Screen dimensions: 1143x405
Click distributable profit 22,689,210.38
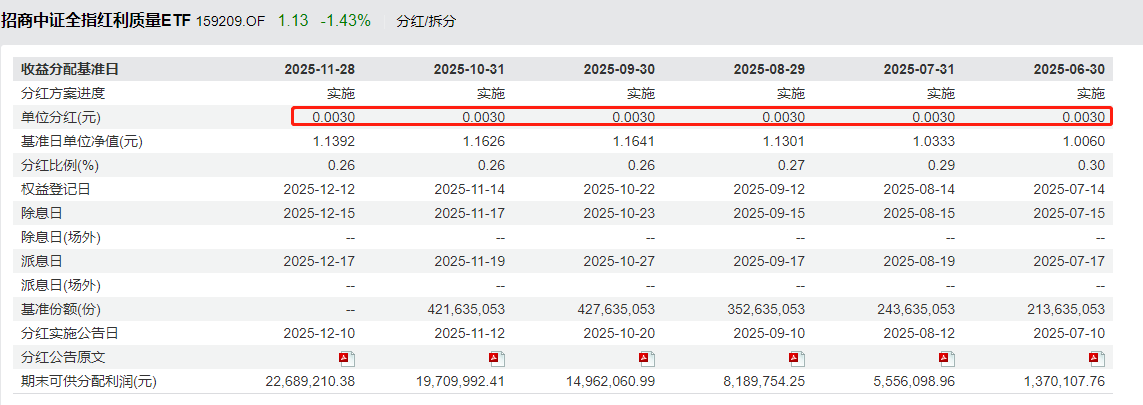(311, 381)
